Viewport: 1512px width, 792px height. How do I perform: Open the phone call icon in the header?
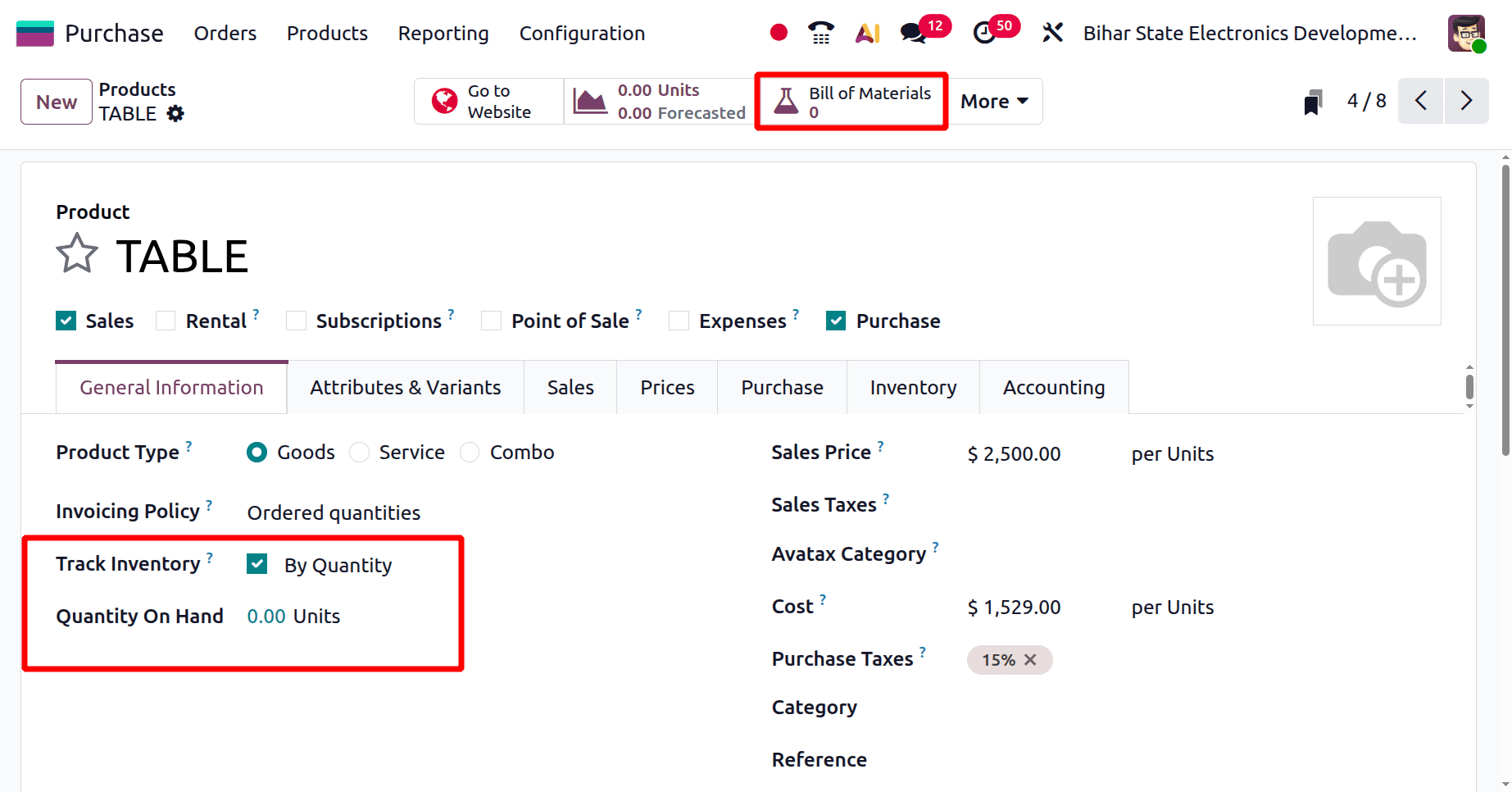[820, 33]
